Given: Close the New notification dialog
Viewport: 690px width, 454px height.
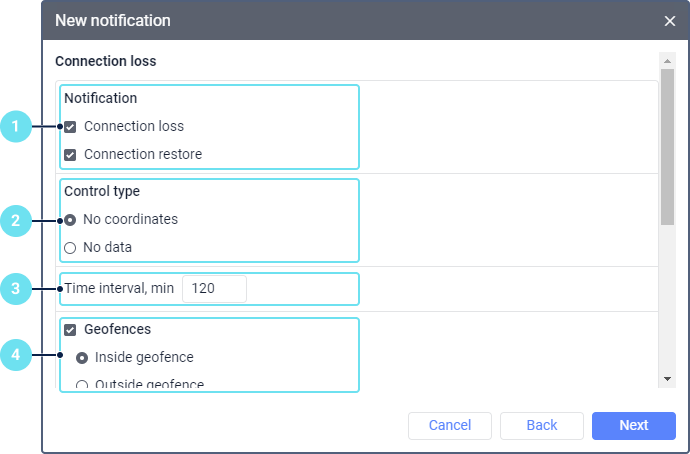Looking at the screenshot, I should click(670, 21).
